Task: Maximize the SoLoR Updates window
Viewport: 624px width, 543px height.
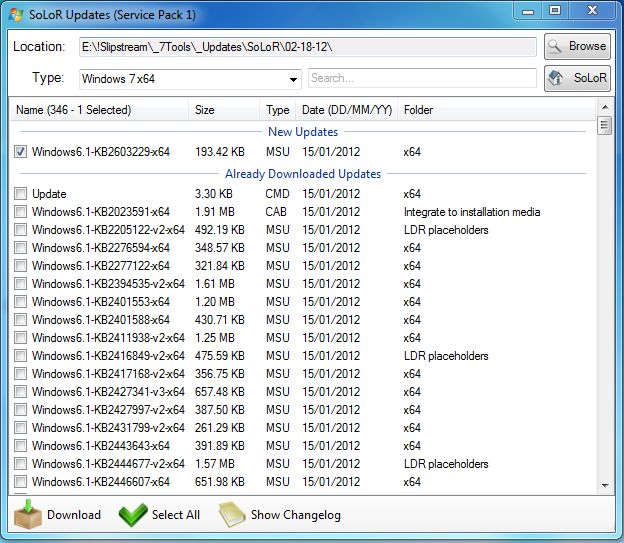Action: click(x=555, y=11)
